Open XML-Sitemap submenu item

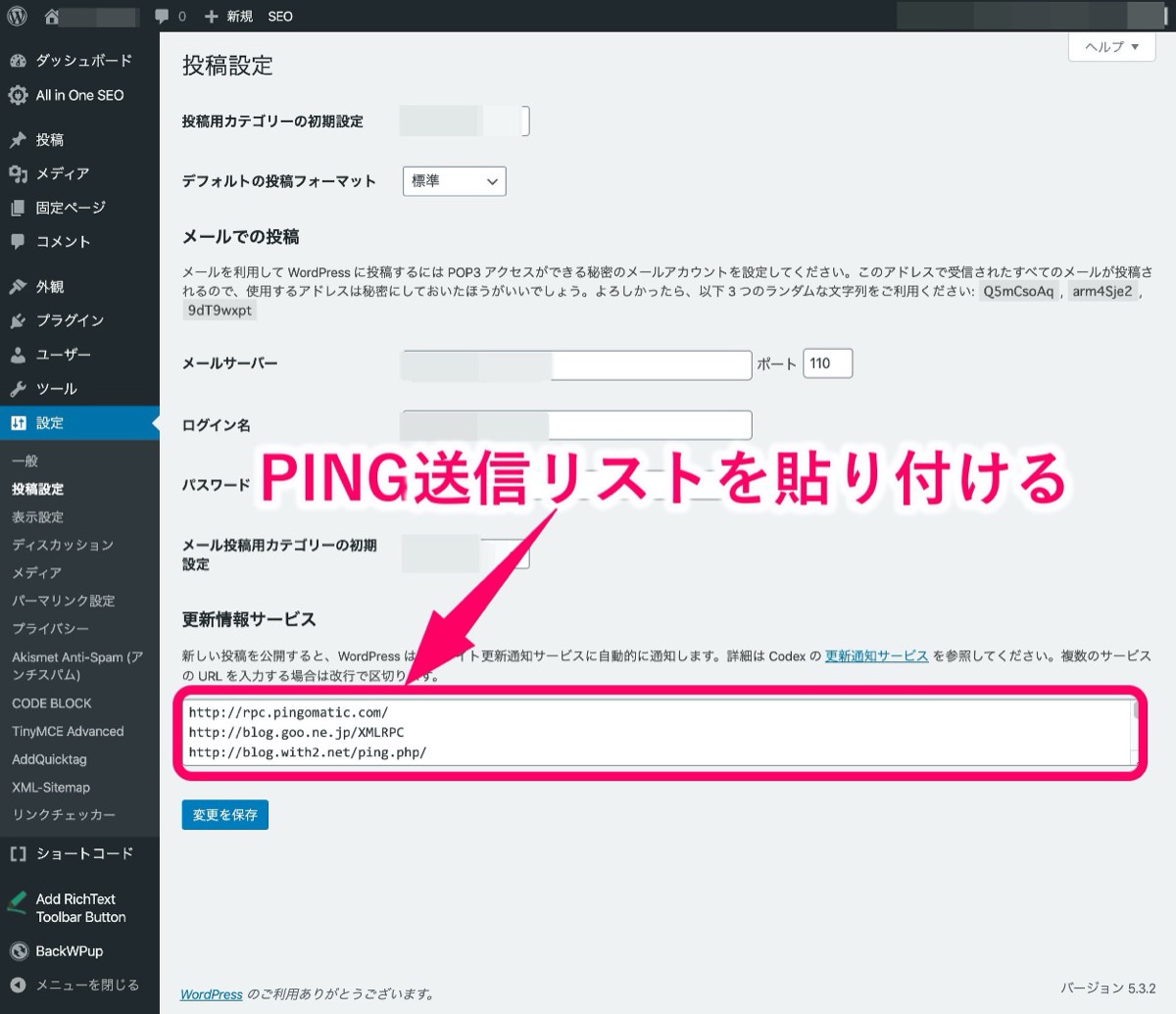coord(51,788)
